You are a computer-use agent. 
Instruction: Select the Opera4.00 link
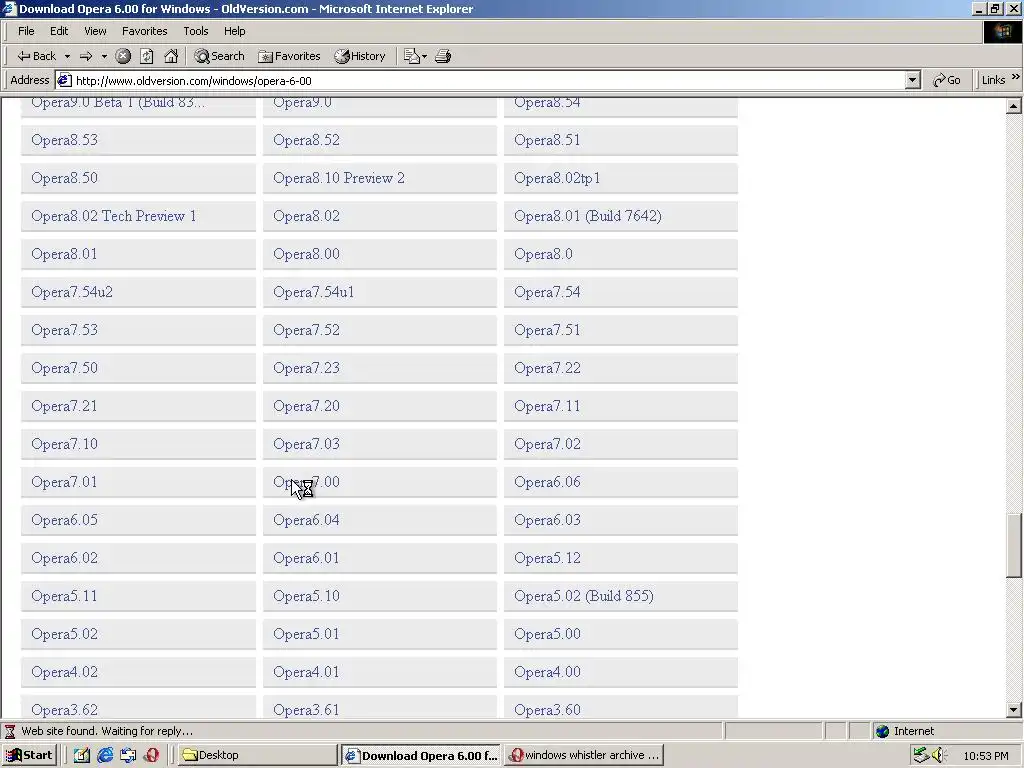click(x=547, y=672)
